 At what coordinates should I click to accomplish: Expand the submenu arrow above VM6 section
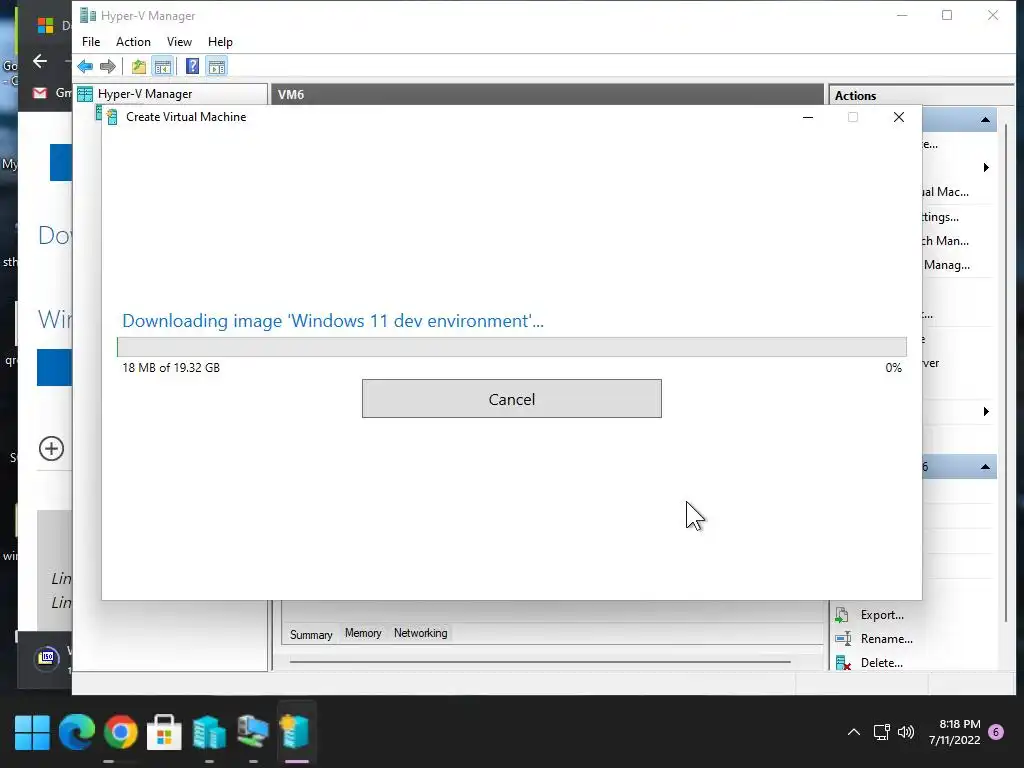(x=986, y=411)
